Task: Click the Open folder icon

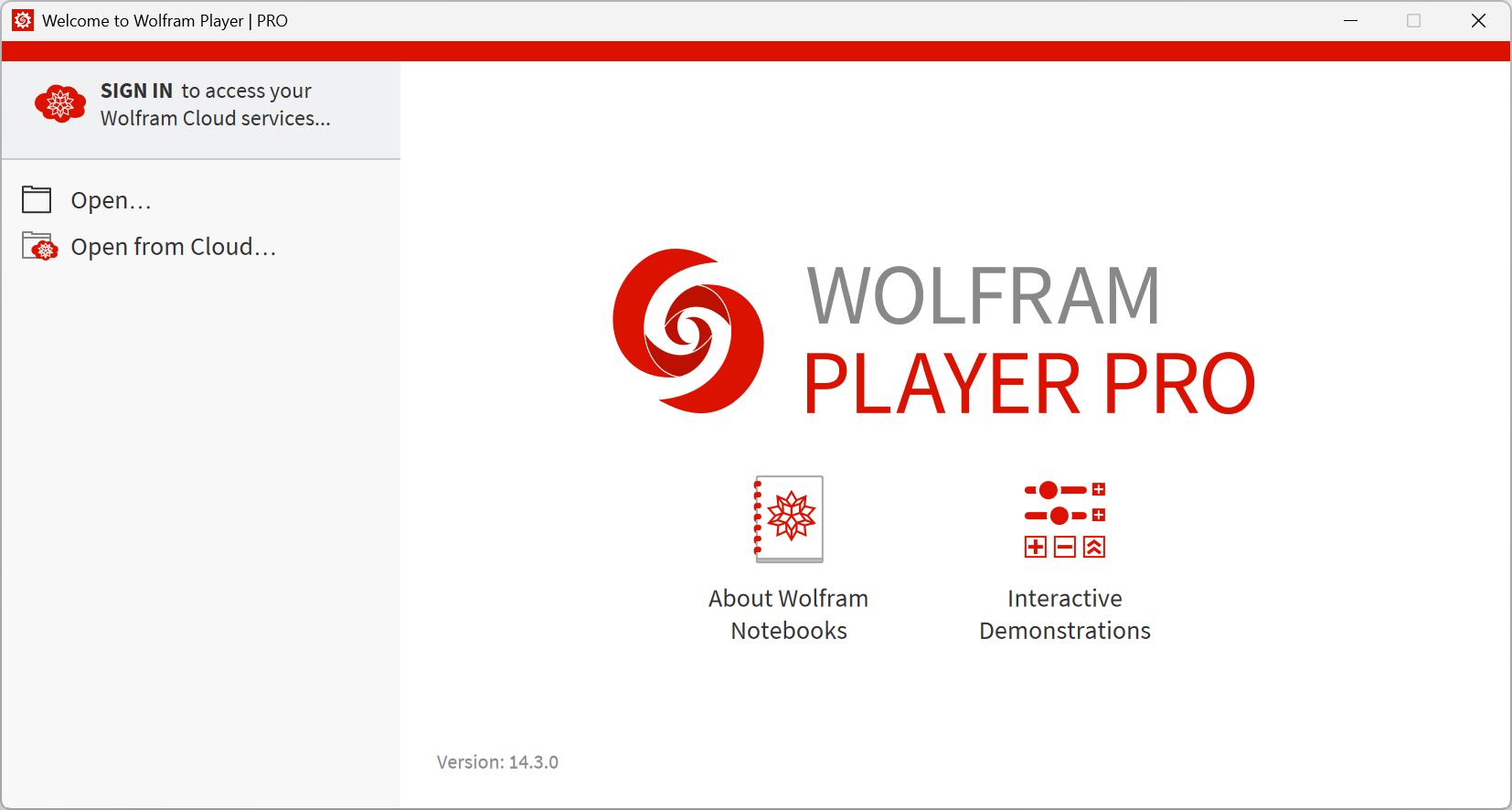Action: coord(37,199)
